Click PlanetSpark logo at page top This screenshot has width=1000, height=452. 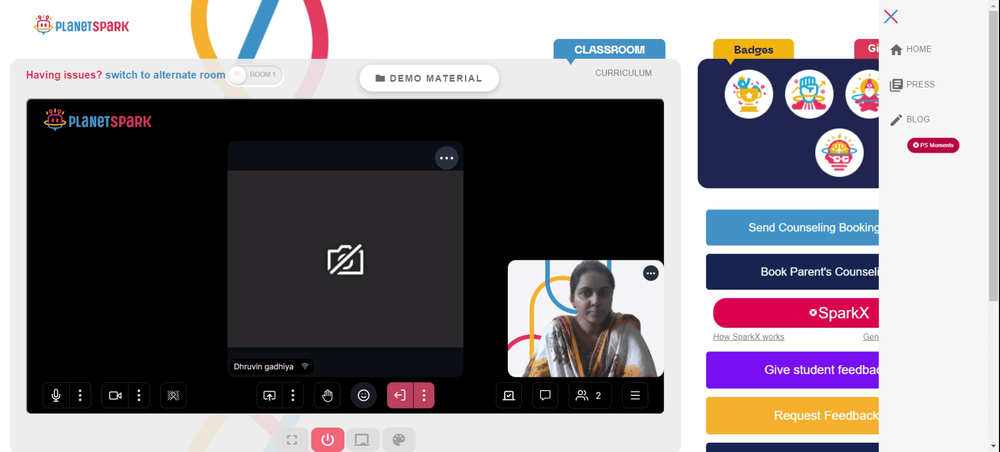coord(82,26)
